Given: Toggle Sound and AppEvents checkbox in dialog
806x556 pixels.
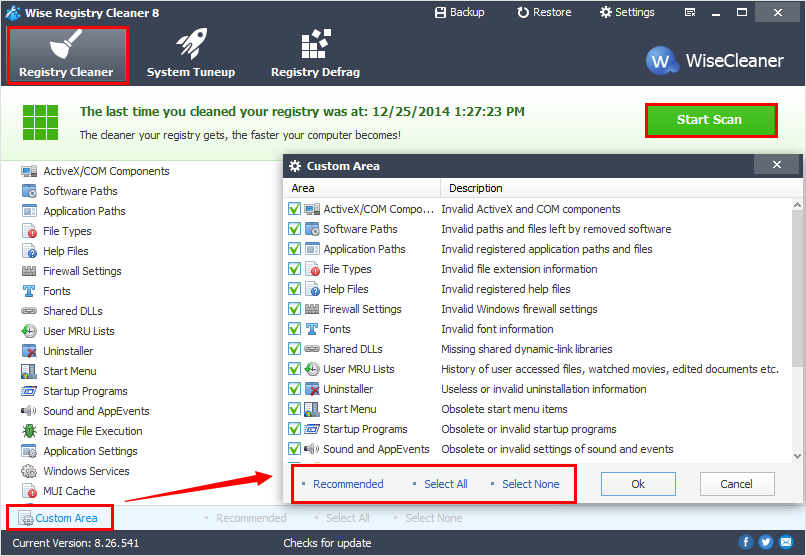Looking at the screenshot, I should [295, 449].
